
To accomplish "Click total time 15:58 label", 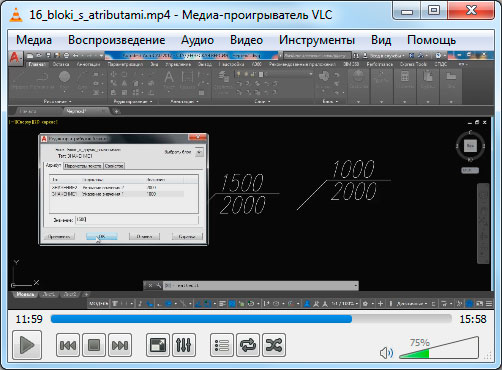I will (473, 319).
